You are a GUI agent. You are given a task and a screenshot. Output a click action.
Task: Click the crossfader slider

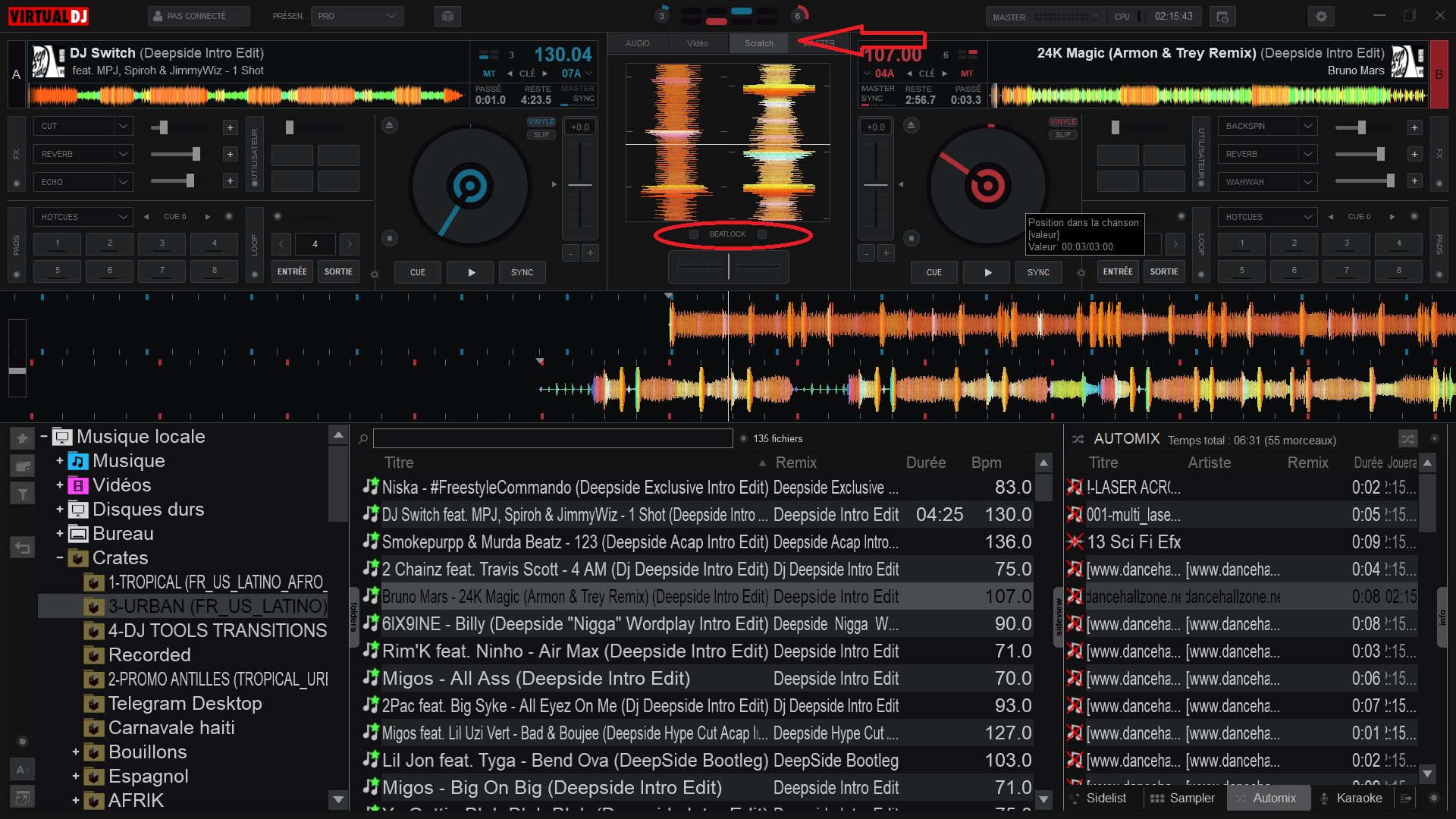pos(728,267)
